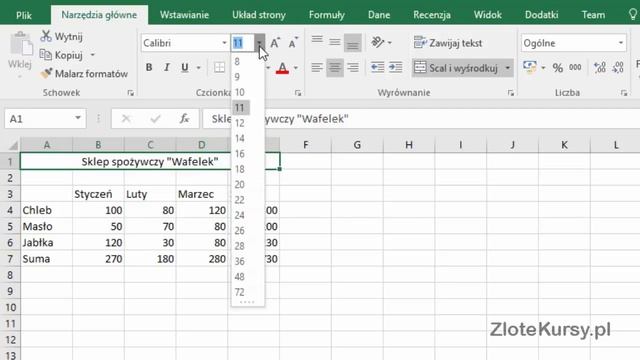Screen dimensions: 640x360
Task: Open the Kopiuj dropdown arrow
Action: [x=93, y=55]
